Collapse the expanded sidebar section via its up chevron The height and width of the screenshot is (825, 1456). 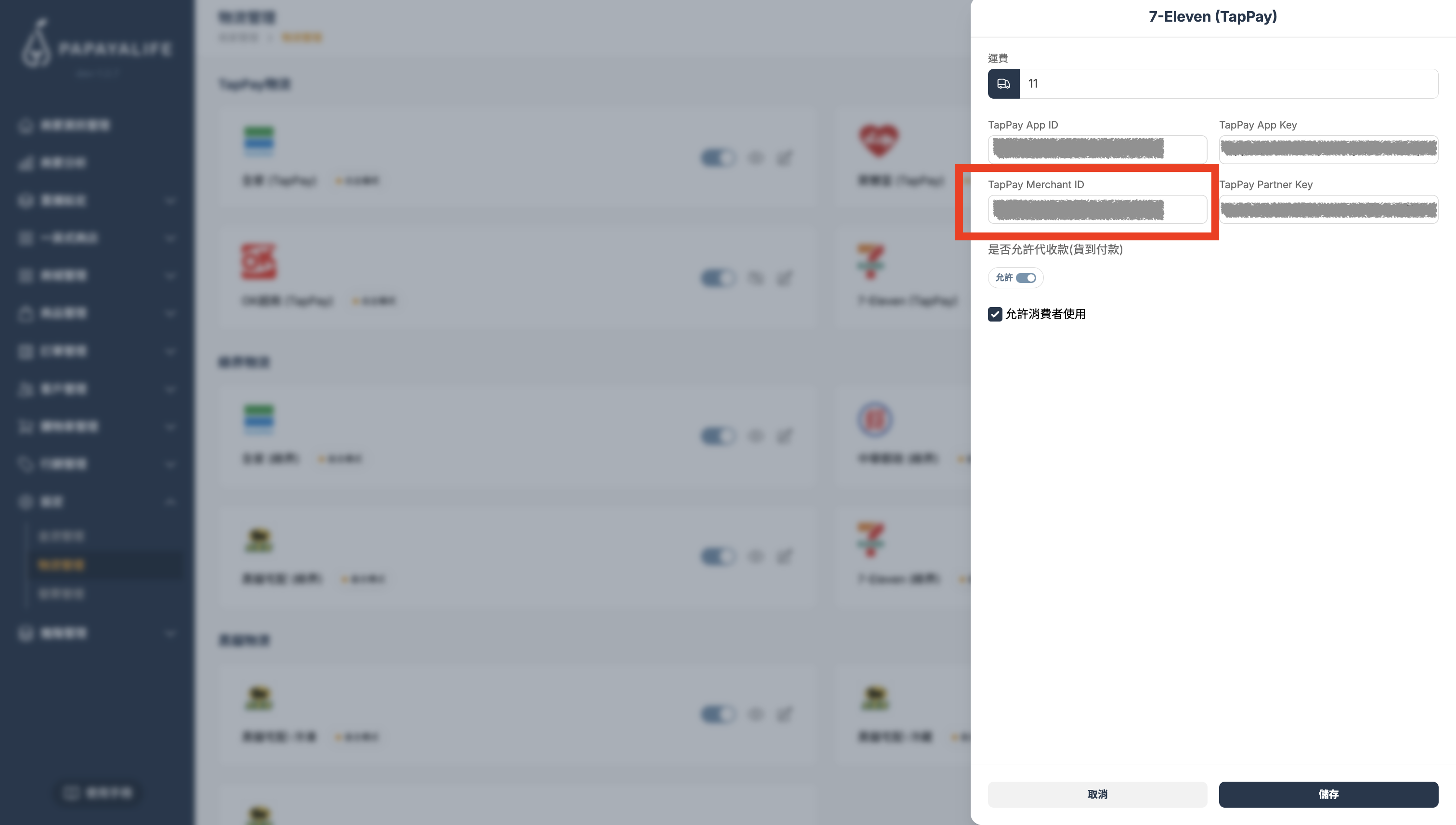[x=170, y=502]
